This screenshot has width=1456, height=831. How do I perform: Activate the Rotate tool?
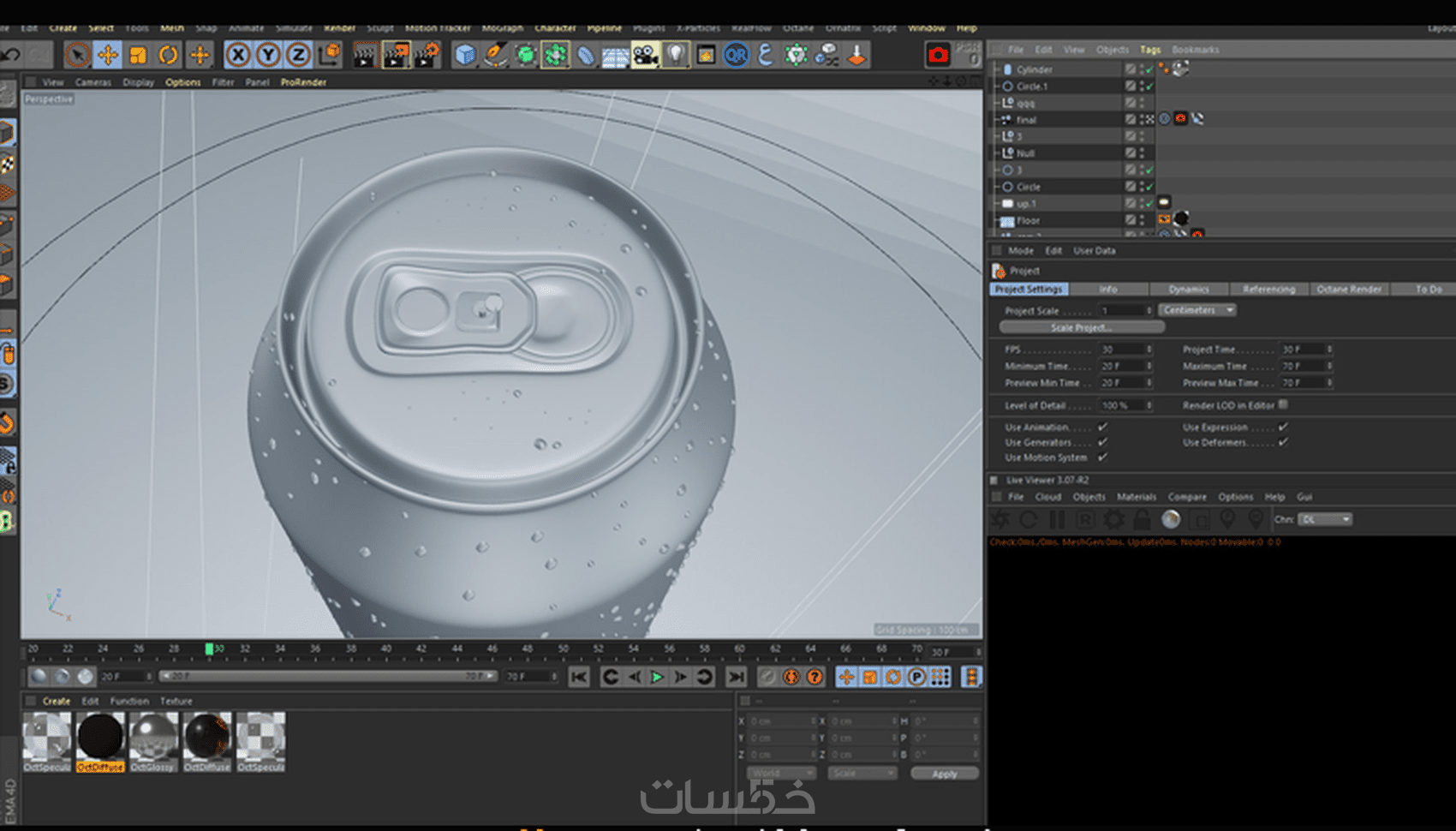169,56
